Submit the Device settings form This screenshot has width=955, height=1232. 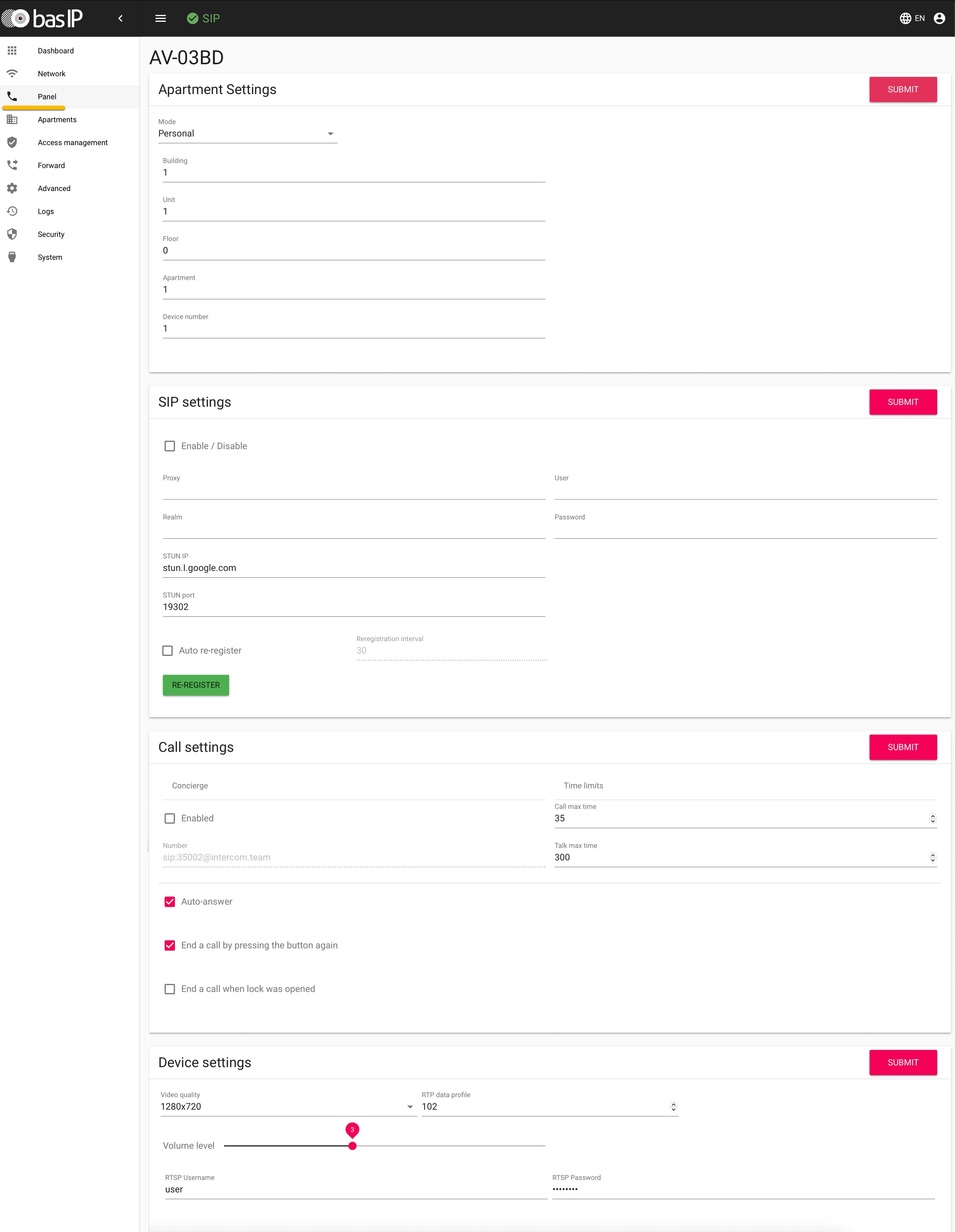pyautogui.click(x=903, y=1062)
